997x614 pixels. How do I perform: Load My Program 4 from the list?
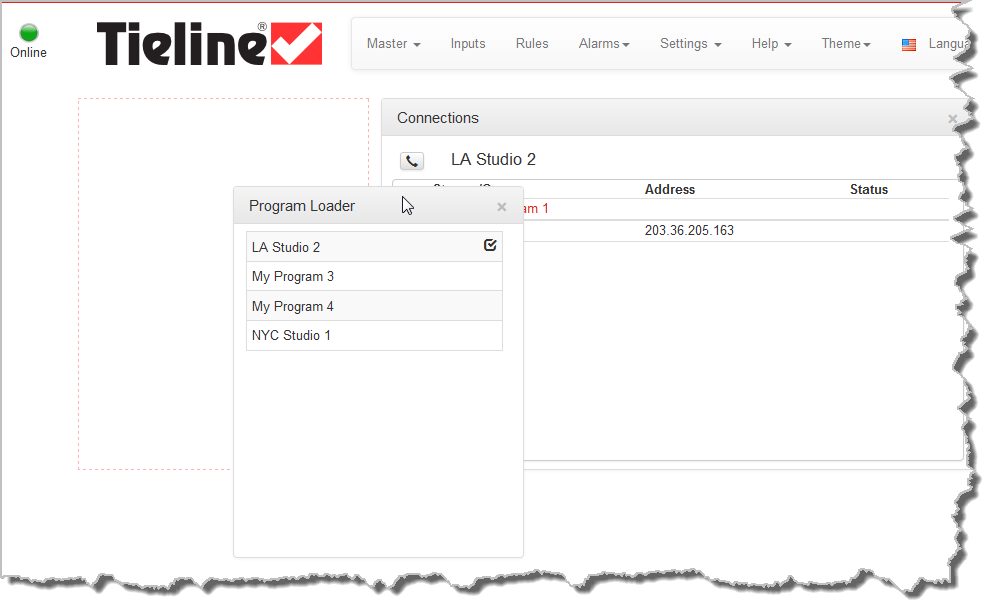coord(293,306)
